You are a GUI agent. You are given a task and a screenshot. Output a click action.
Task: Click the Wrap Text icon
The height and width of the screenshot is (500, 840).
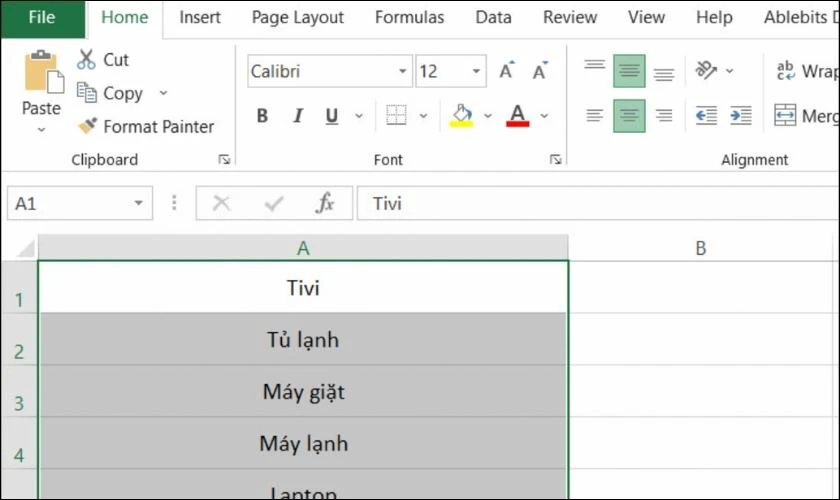click(x=785, y=71)
